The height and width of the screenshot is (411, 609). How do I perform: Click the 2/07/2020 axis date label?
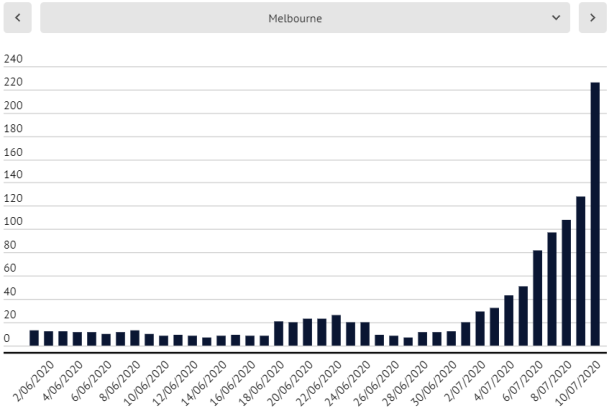[465, 381]
